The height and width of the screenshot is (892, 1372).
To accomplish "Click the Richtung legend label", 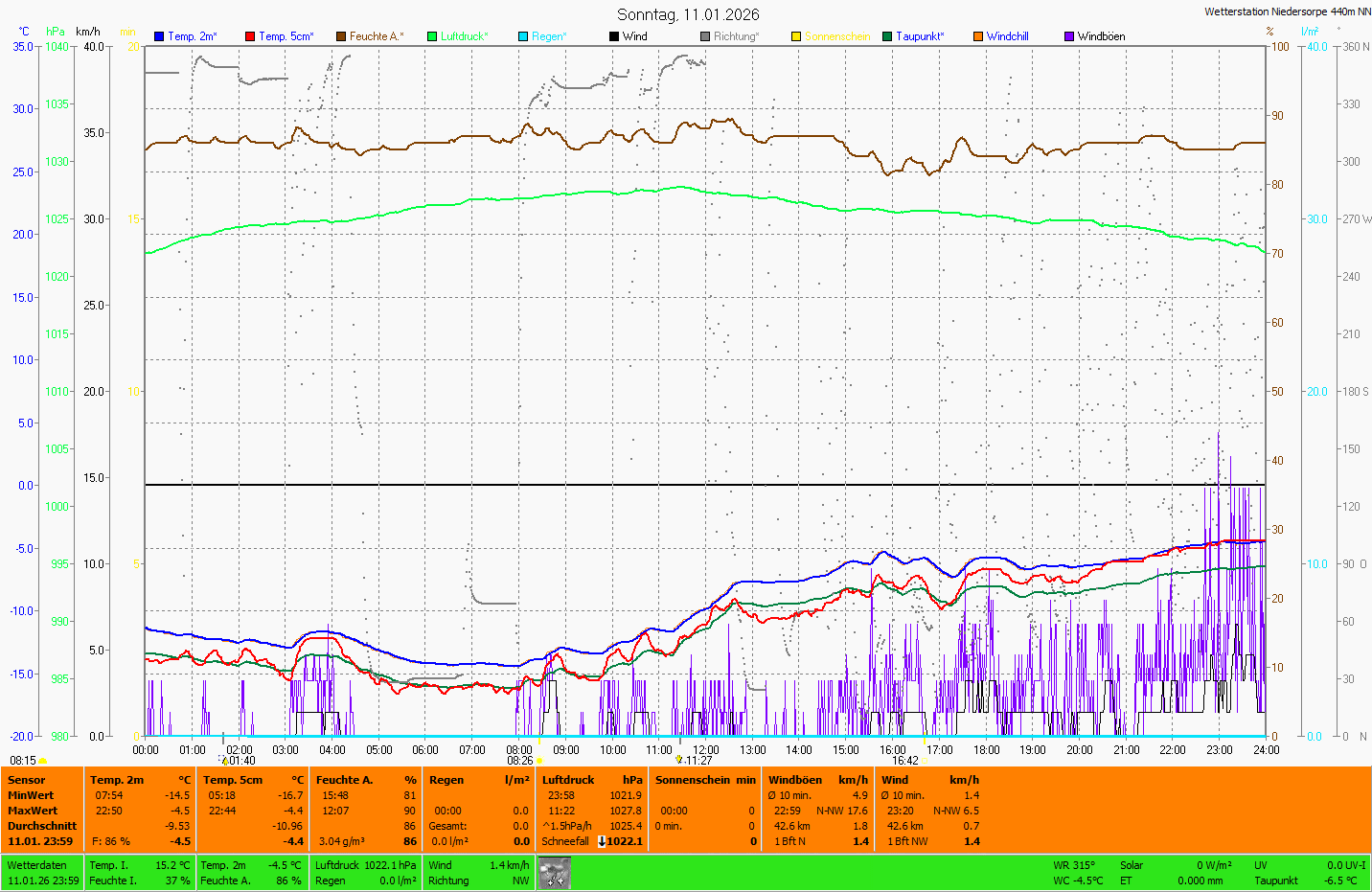I will [736, 36].
